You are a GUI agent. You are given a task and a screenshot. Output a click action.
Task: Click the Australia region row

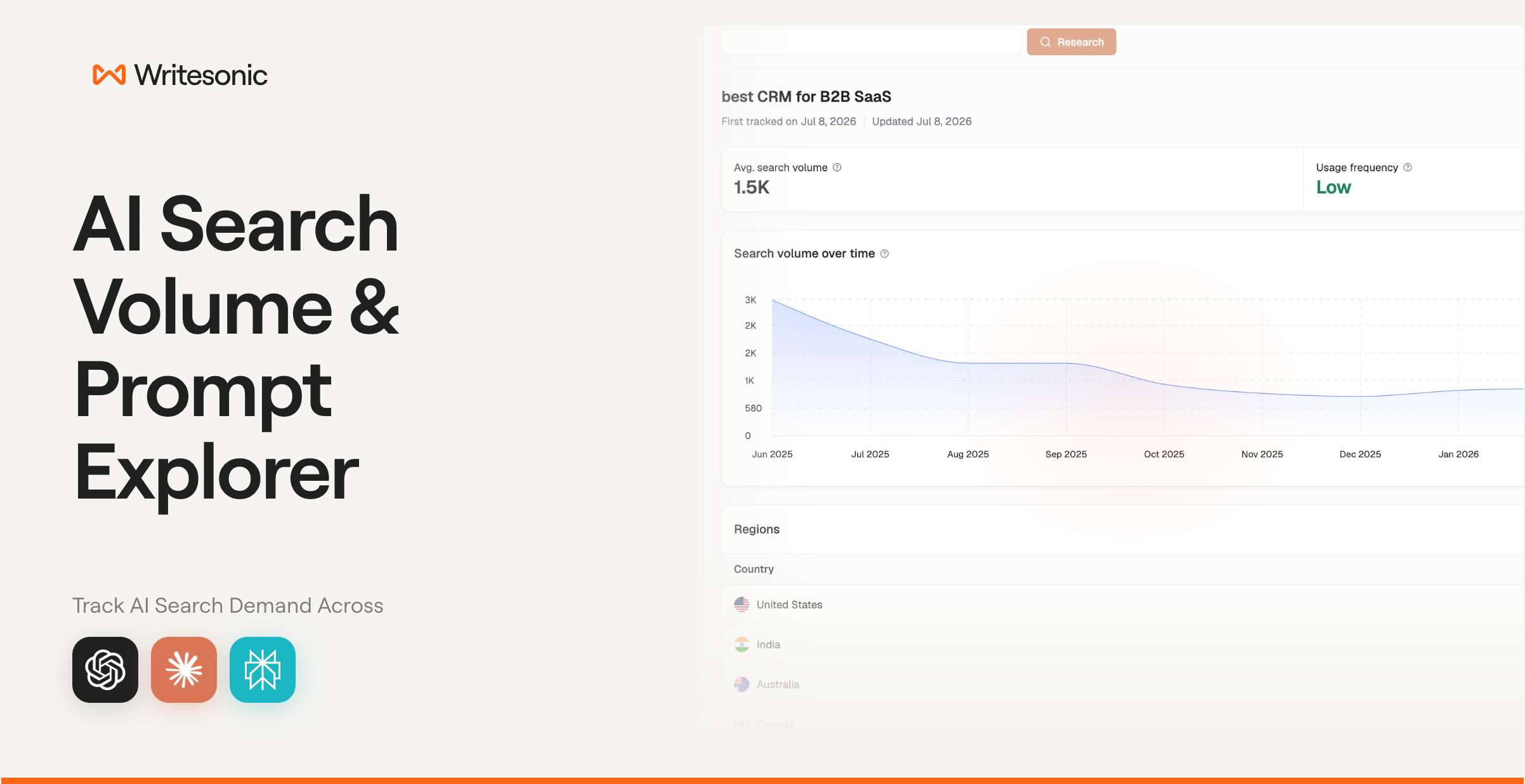click(1123, 684)
